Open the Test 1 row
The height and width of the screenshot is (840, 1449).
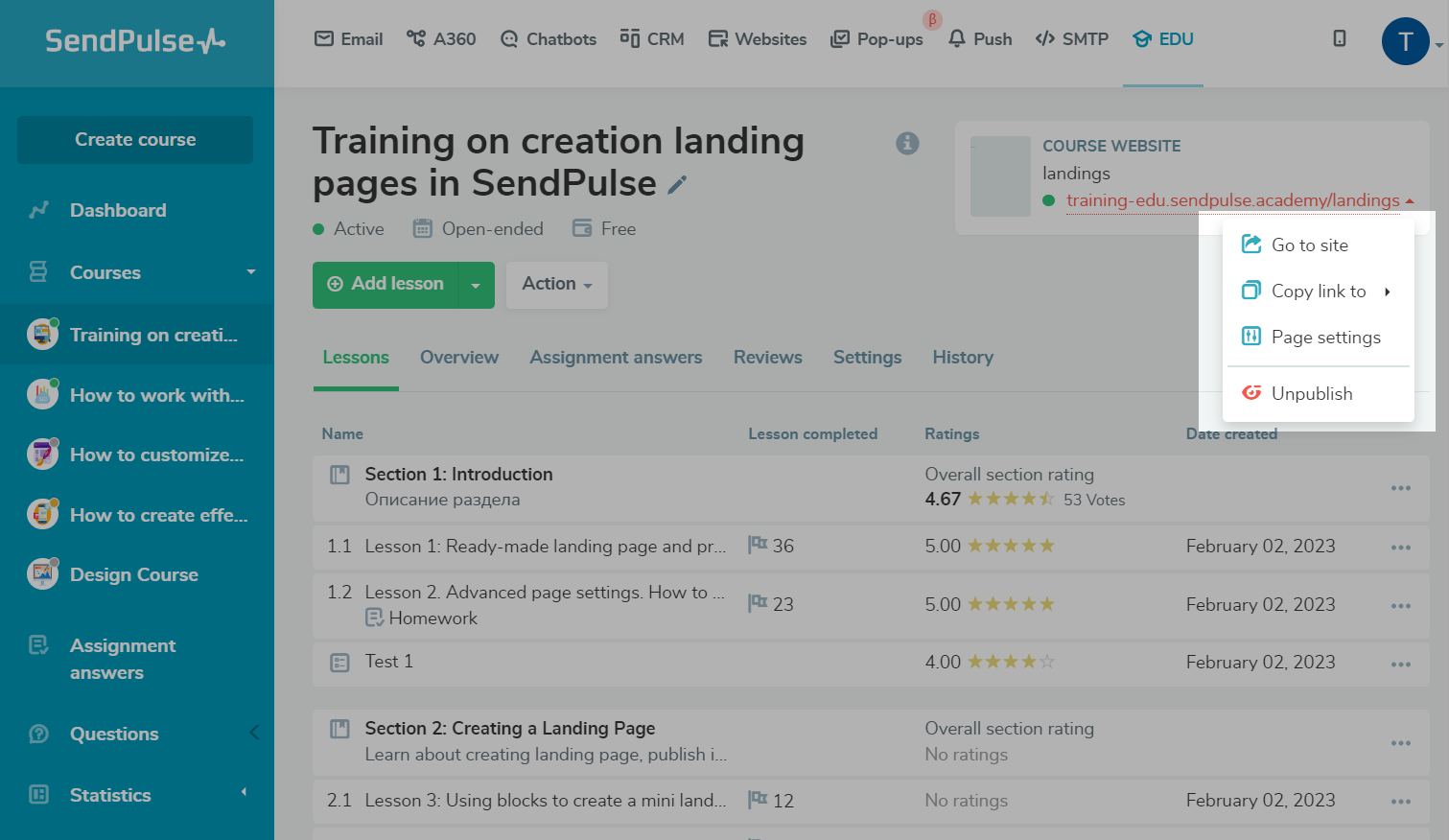871,663
